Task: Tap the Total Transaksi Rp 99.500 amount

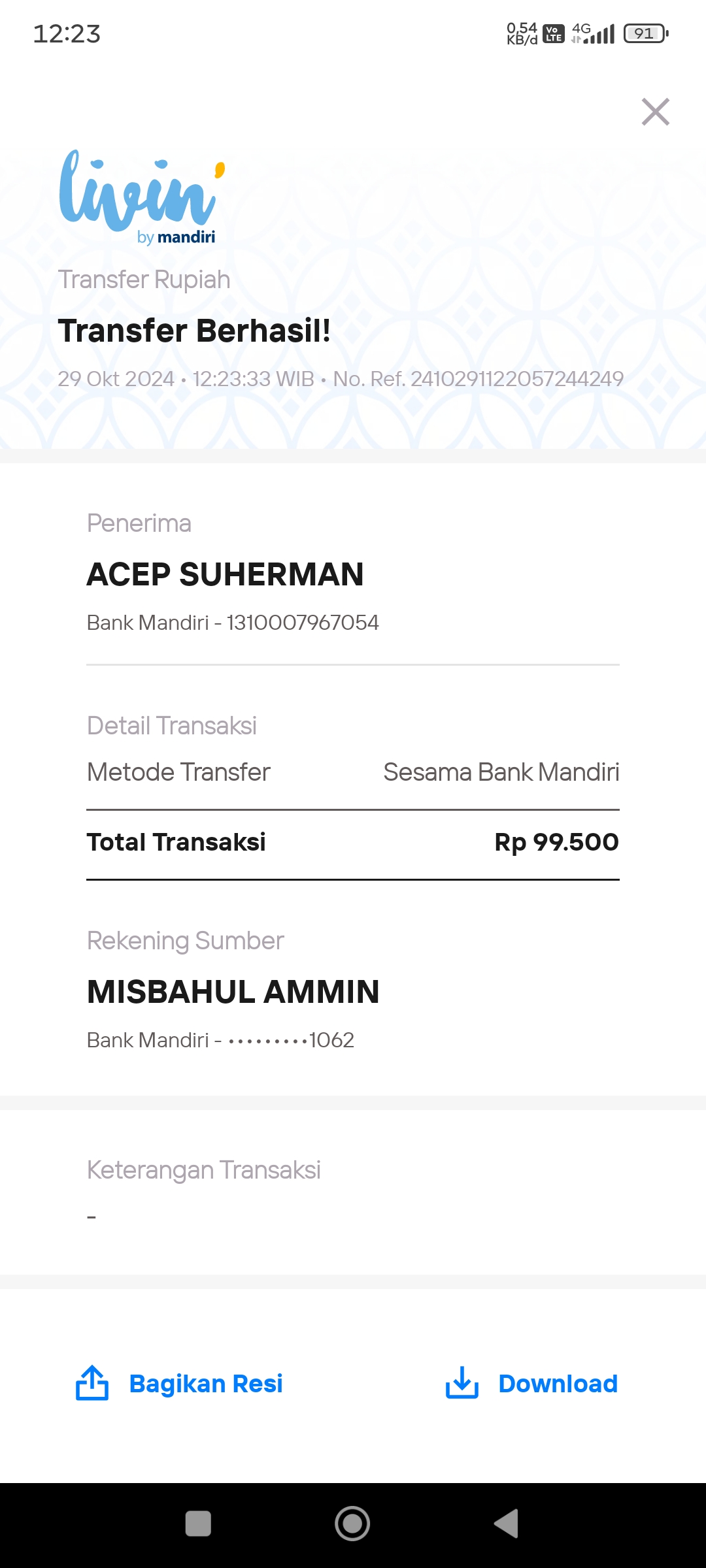Action: point(556,842)
